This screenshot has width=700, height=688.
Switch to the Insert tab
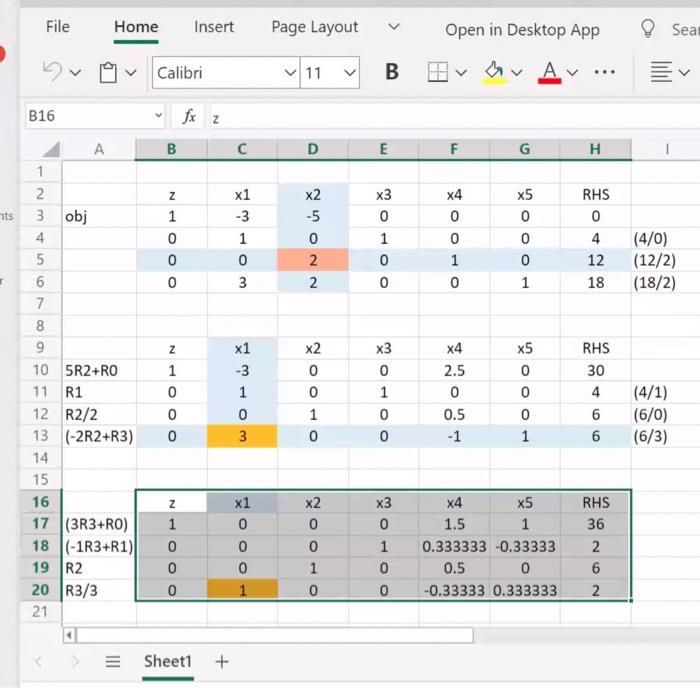pyautogui.click(x=214, y=27)
